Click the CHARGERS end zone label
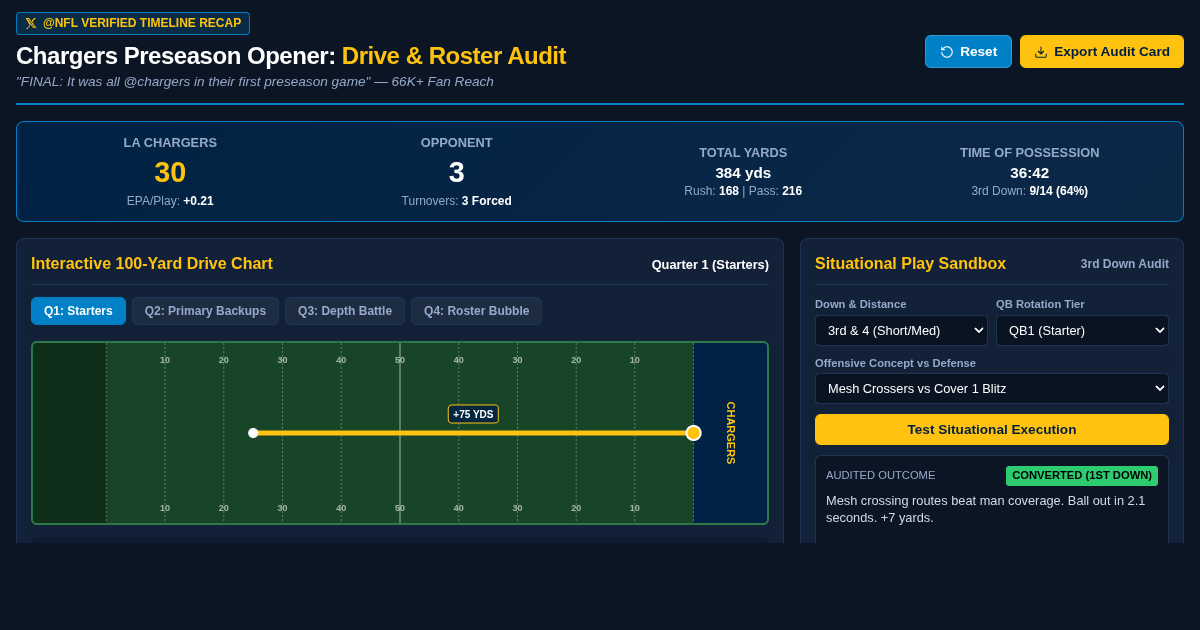The width and height of the screenshot is (1200, 630). coord(731,433)
